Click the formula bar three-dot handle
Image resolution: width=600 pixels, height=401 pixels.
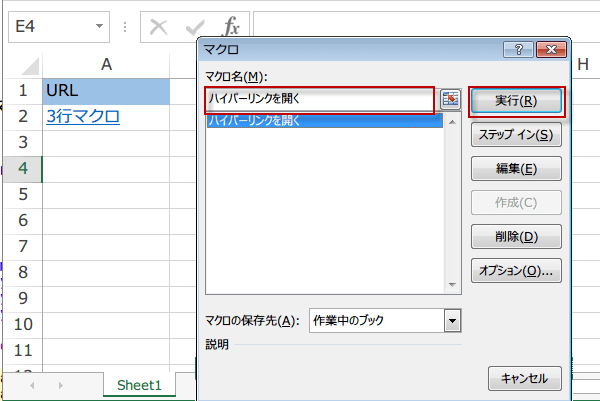[125, 27]
